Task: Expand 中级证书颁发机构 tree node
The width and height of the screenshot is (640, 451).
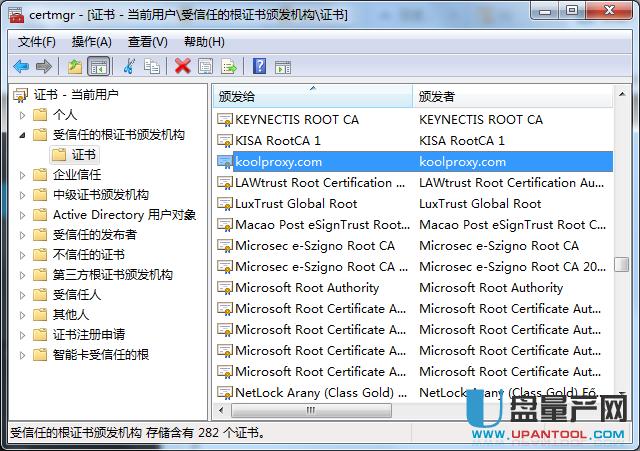Action: pos(22,195)
